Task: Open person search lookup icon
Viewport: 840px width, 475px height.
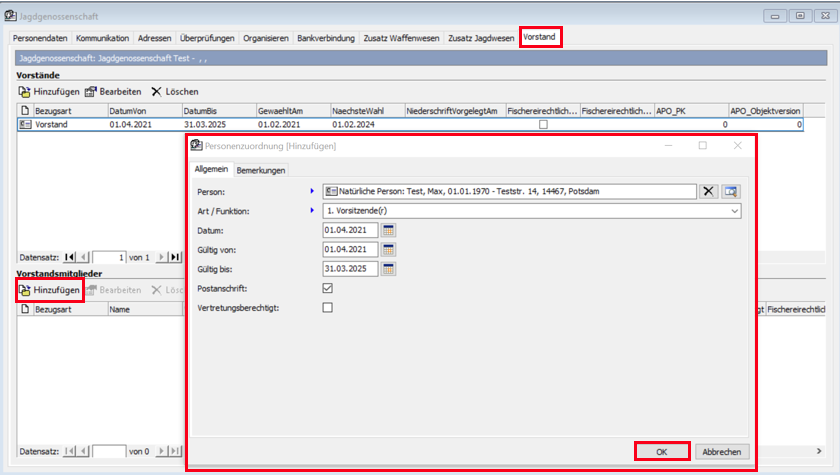Action: (731, 192)
